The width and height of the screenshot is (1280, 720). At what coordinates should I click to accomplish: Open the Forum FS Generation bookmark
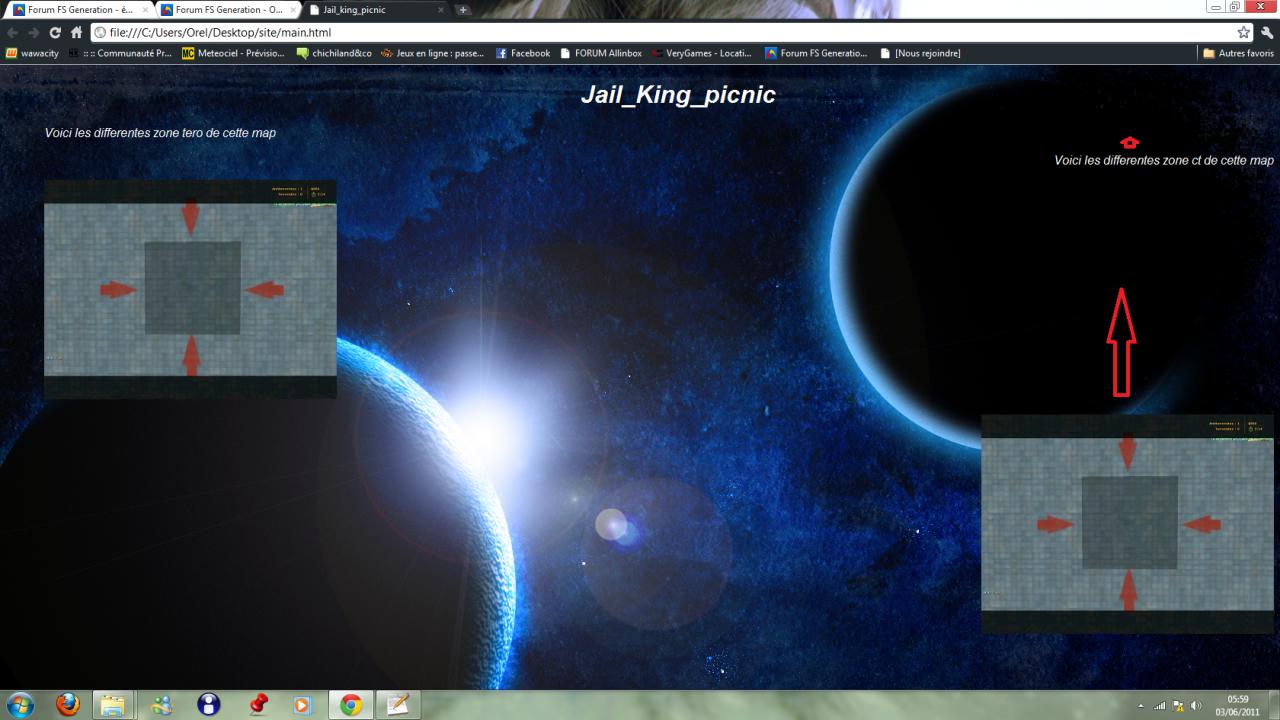[x=816, y=53]
